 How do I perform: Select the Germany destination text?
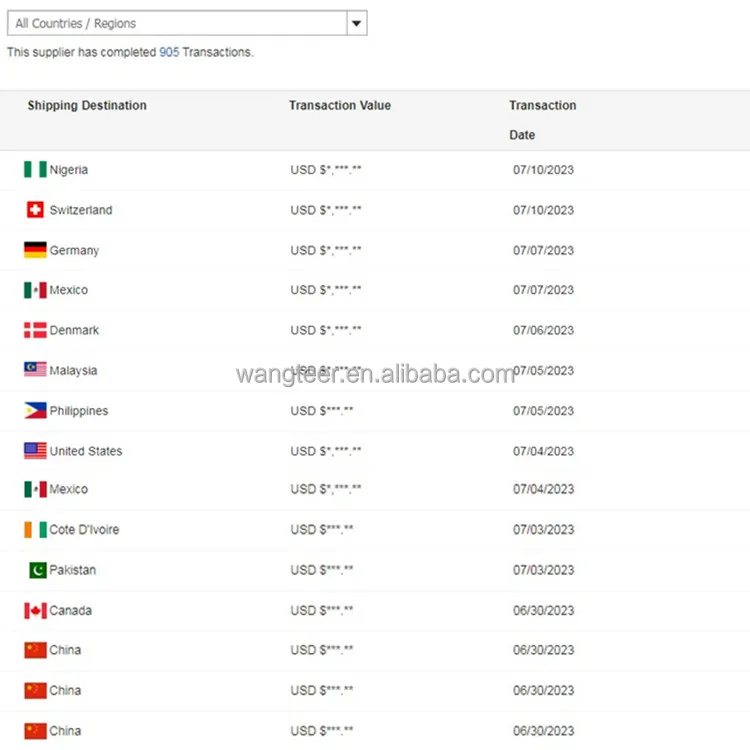coord(74,251)
